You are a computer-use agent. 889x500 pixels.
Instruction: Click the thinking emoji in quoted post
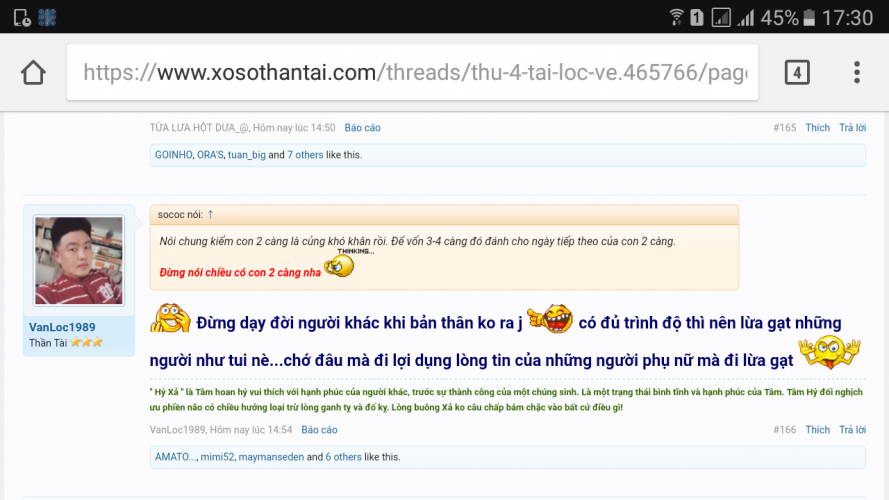[340, 265]
